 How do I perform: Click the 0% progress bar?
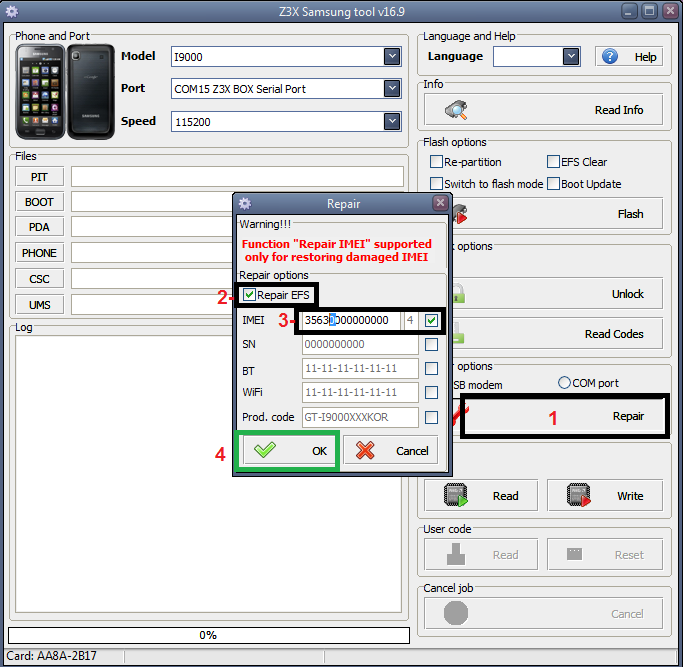(x=209, y=635)
